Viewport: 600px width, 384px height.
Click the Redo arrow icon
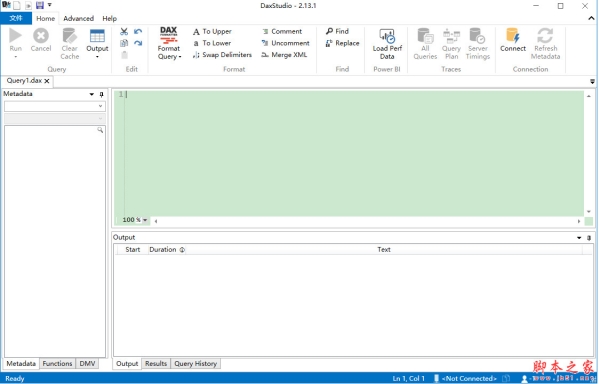(138, 43)
